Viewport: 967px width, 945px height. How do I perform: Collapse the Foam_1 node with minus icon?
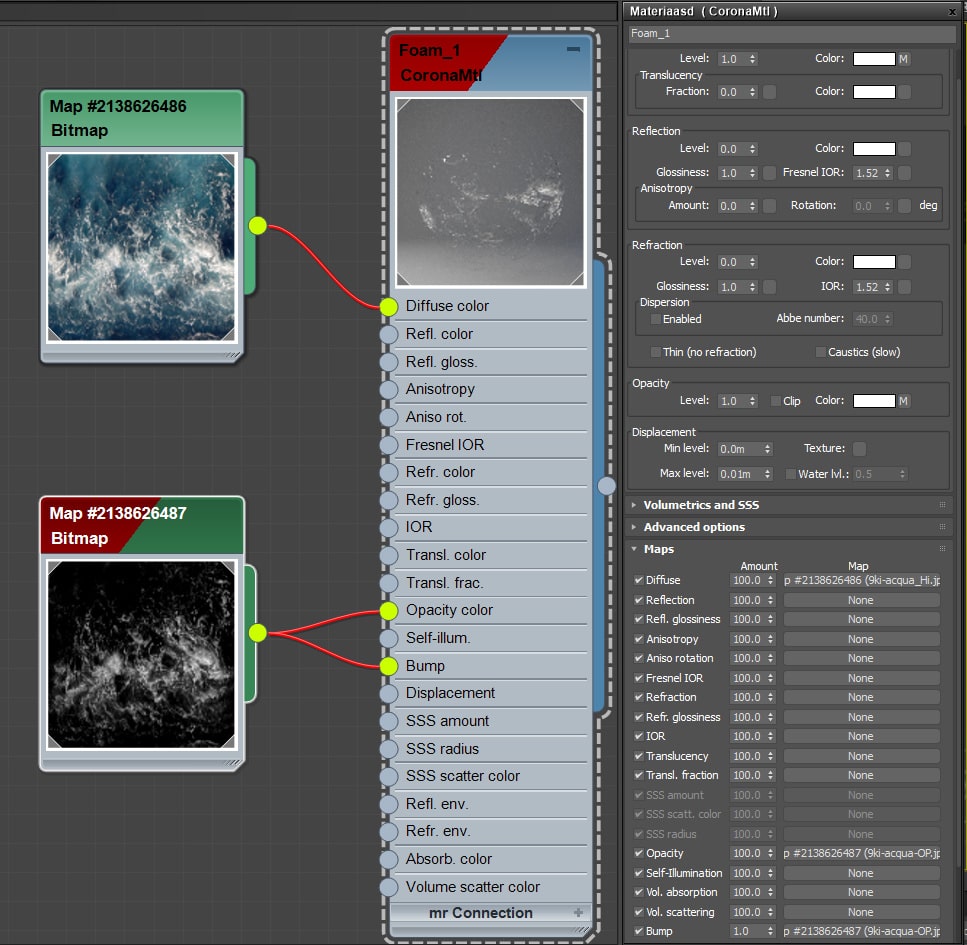click(573, 49)
